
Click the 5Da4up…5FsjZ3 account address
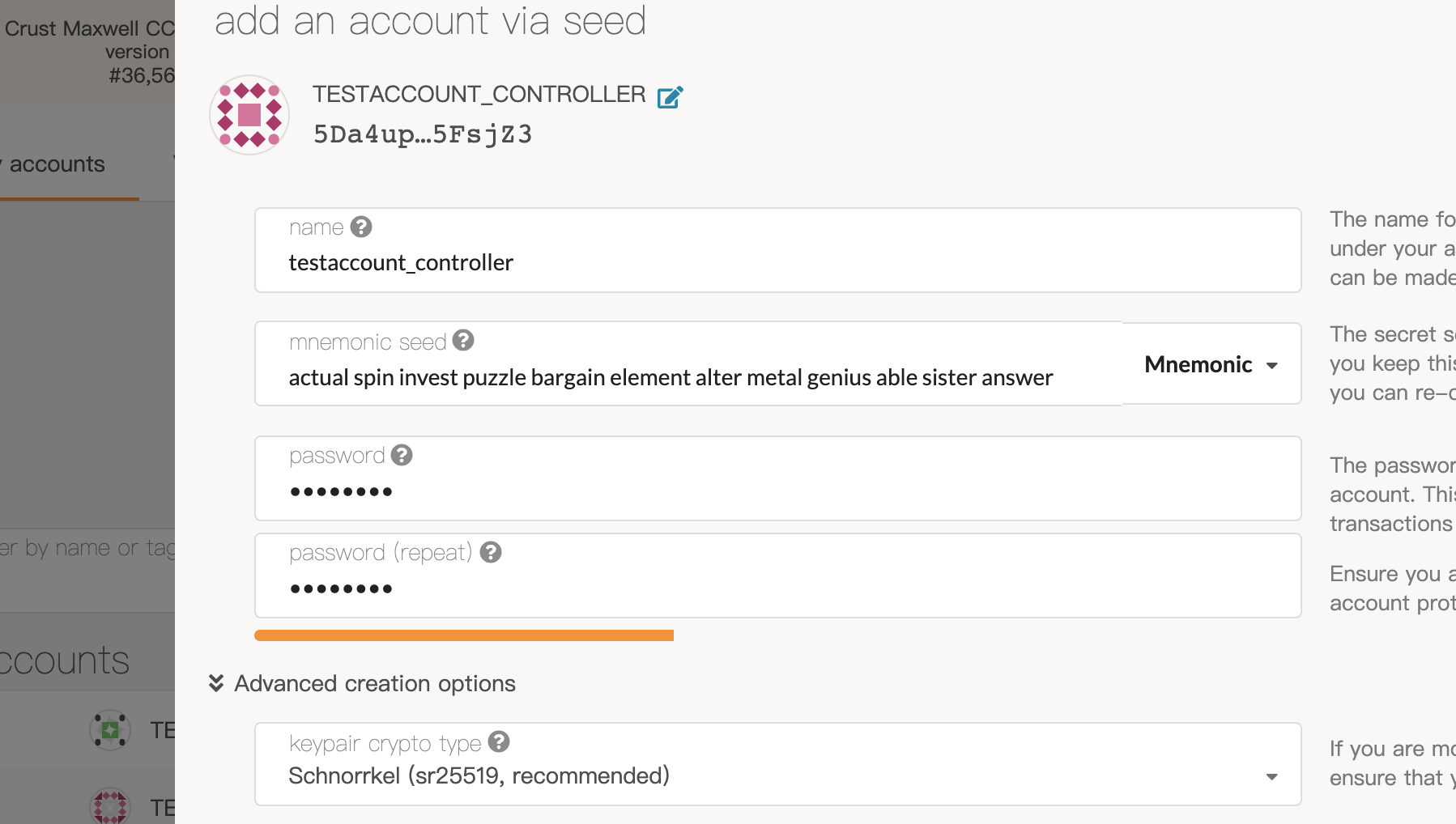[x=423, y=134]
